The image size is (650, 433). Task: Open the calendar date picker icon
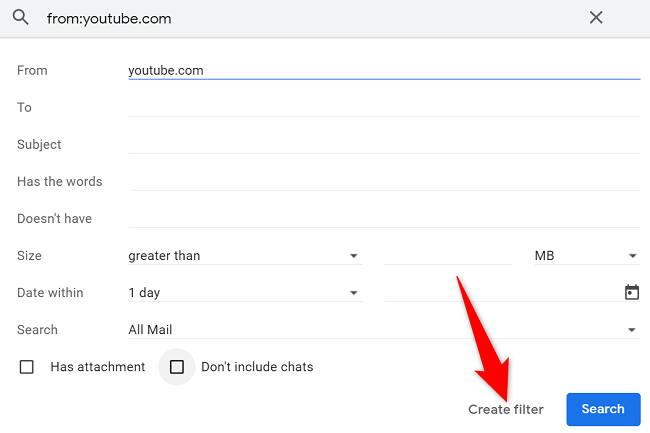pyautogui.click(x=631, y=293)
